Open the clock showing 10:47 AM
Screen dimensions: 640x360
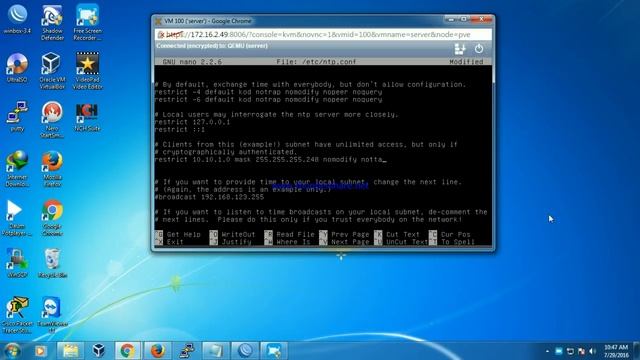pos(616,351)
